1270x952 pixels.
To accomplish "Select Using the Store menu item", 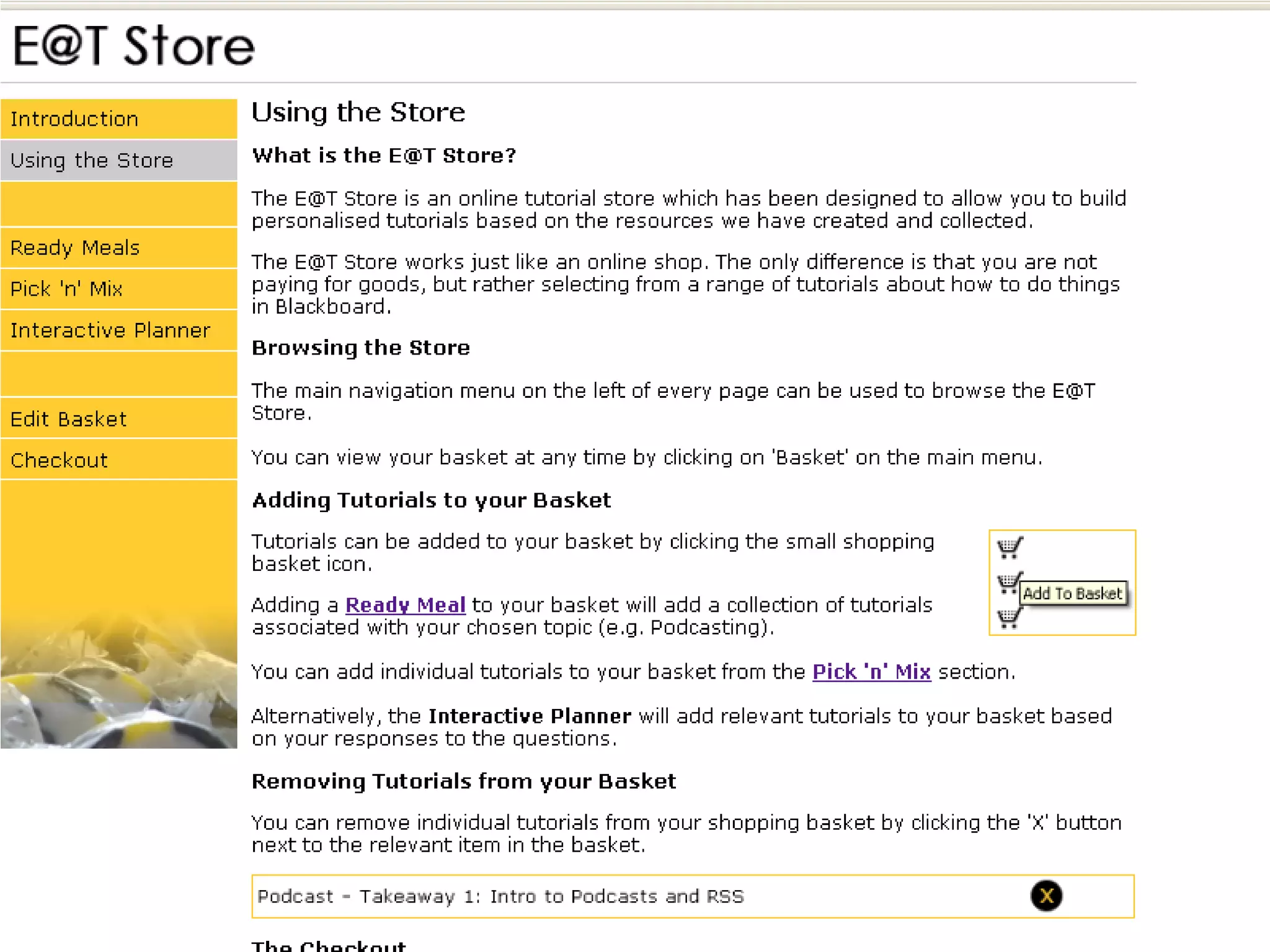I will tap(92, 161).
